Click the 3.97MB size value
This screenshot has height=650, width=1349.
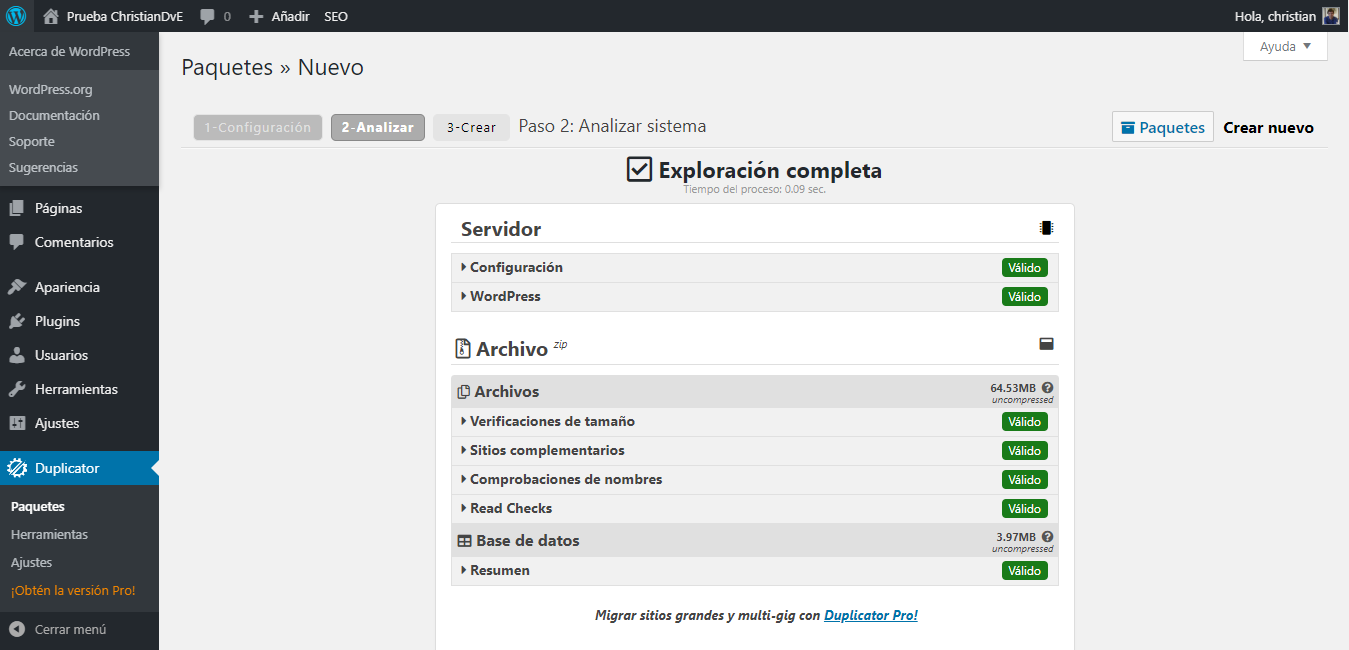point(1016,537)
